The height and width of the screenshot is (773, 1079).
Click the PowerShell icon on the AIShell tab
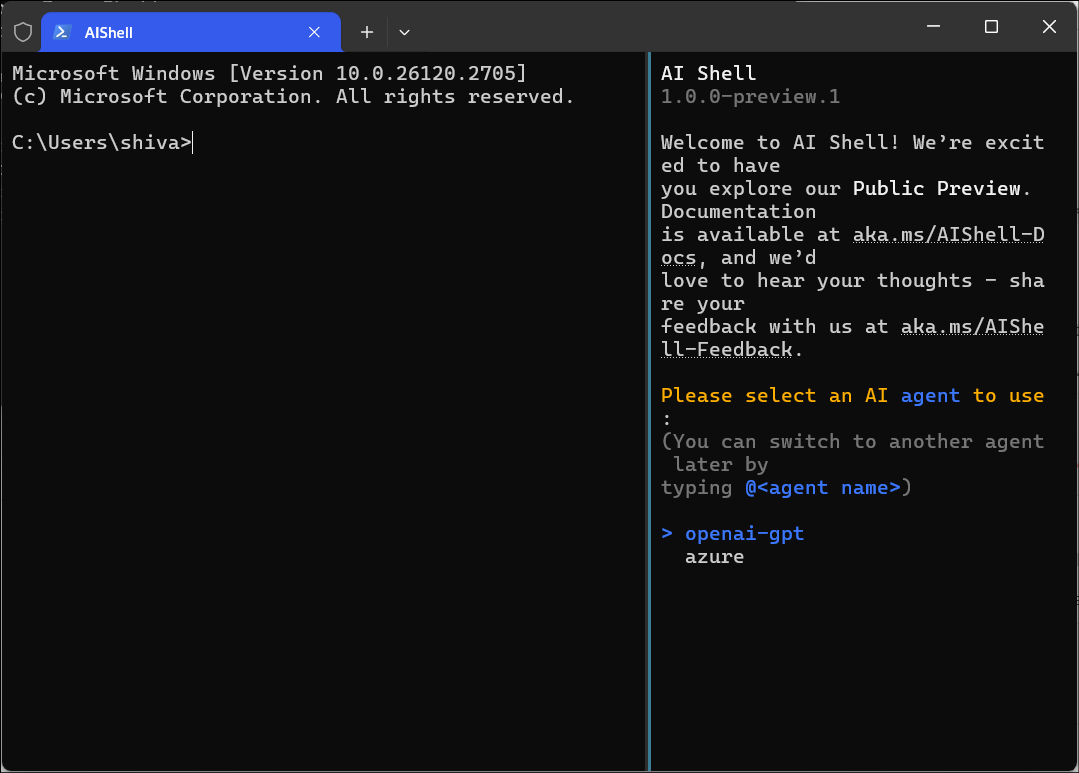61,31
